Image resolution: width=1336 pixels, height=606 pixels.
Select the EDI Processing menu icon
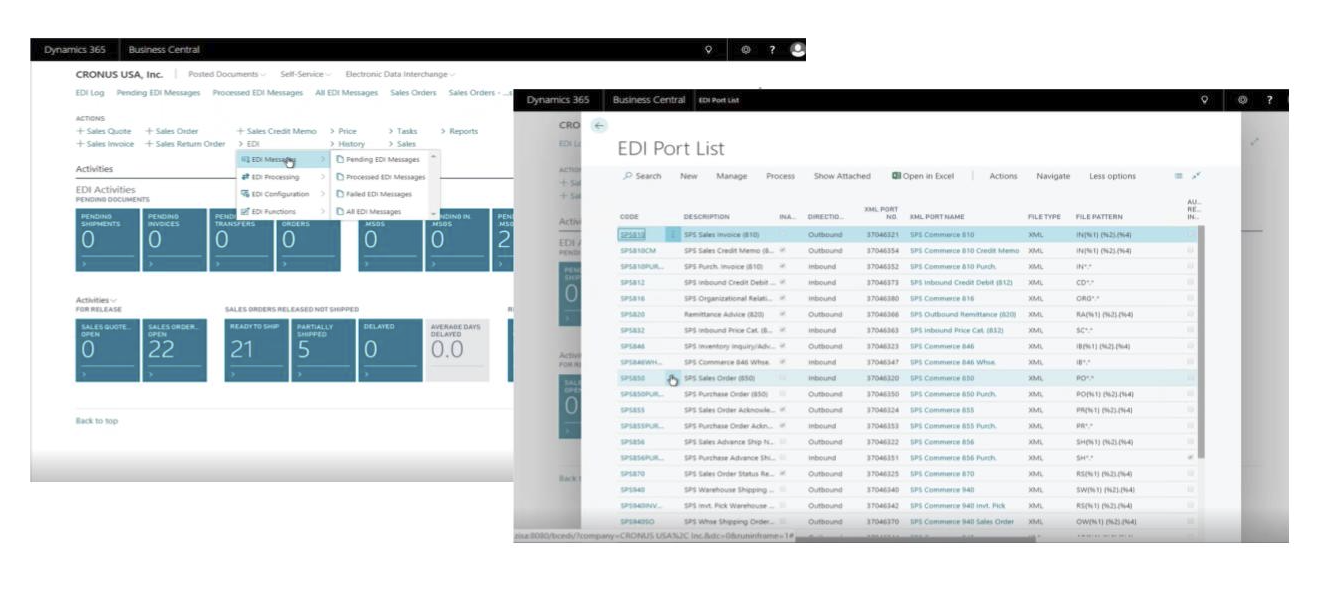247,177
